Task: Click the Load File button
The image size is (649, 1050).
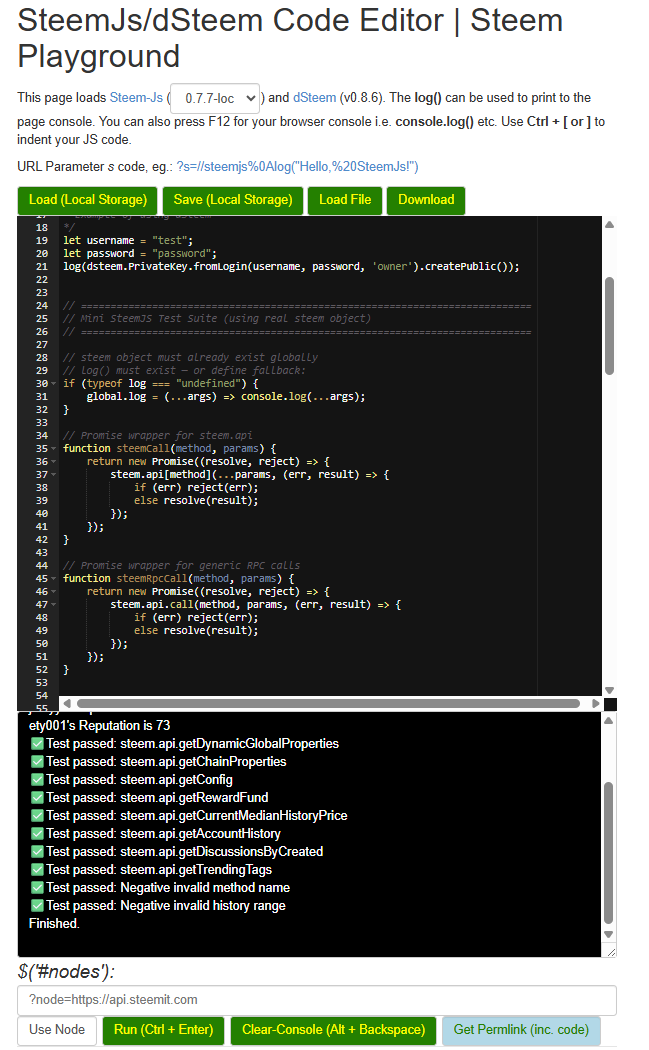Action: (345, 200)
